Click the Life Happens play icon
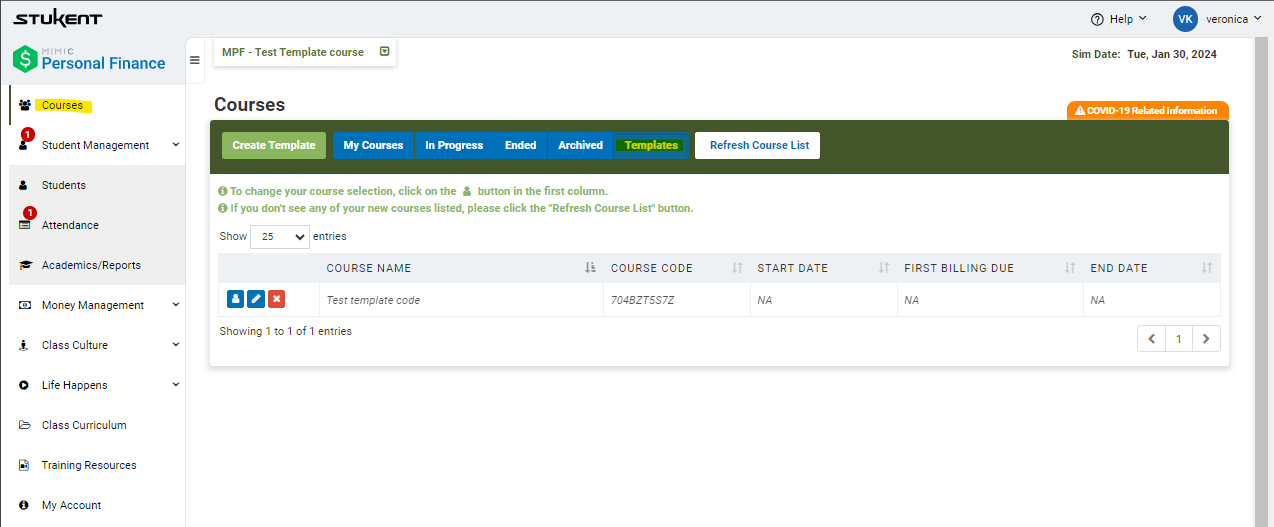 tap(24, 385)
